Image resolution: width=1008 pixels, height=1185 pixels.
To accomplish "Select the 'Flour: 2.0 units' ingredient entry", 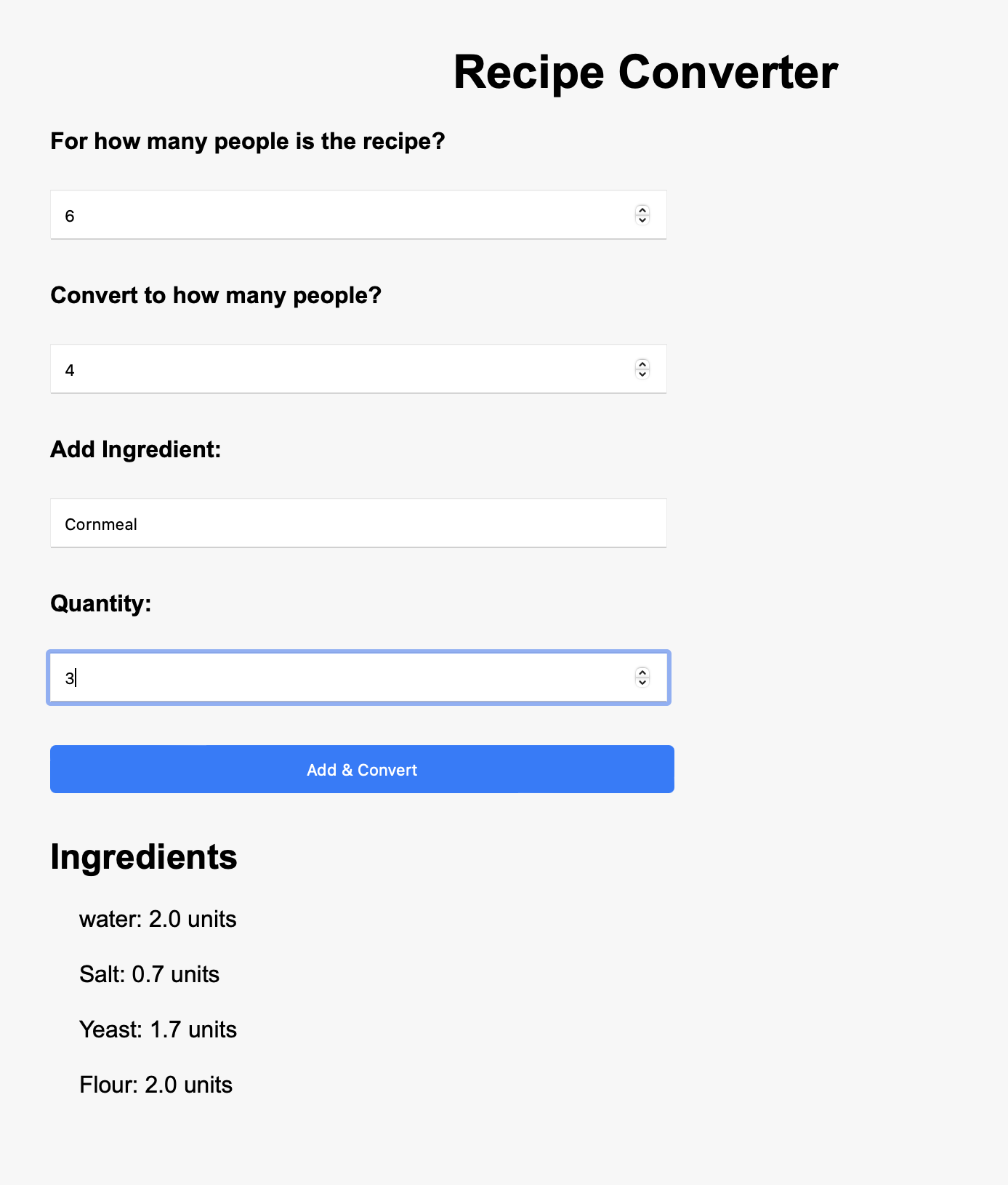I will 155,1085.
